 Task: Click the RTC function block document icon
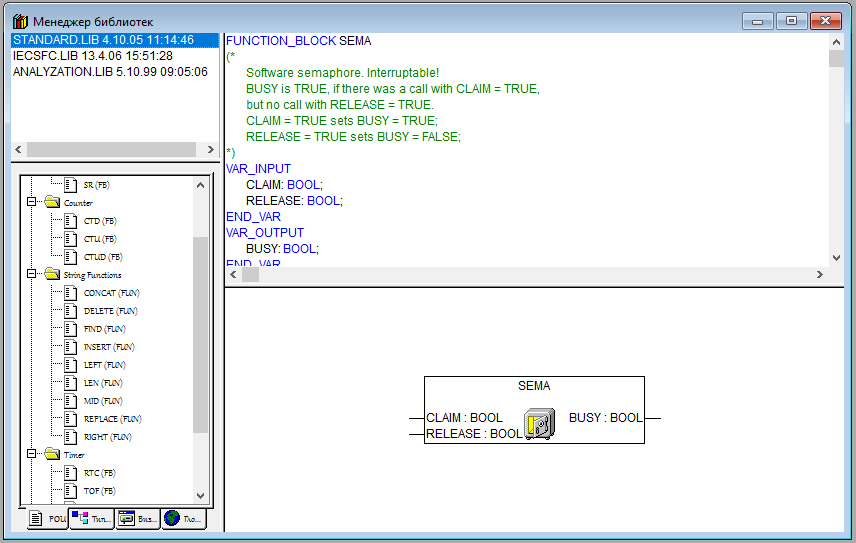coord(70,473)
